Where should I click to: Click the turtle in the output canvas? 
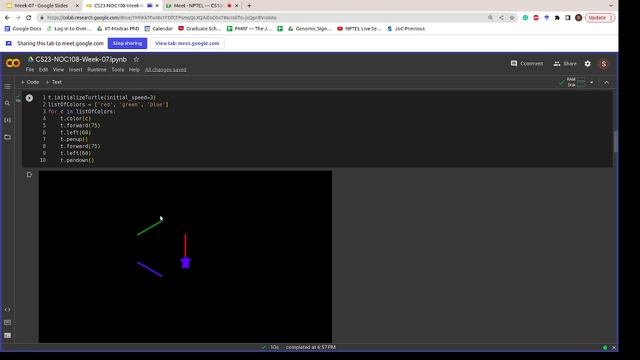pyautogui.click(x=185, y=262)
